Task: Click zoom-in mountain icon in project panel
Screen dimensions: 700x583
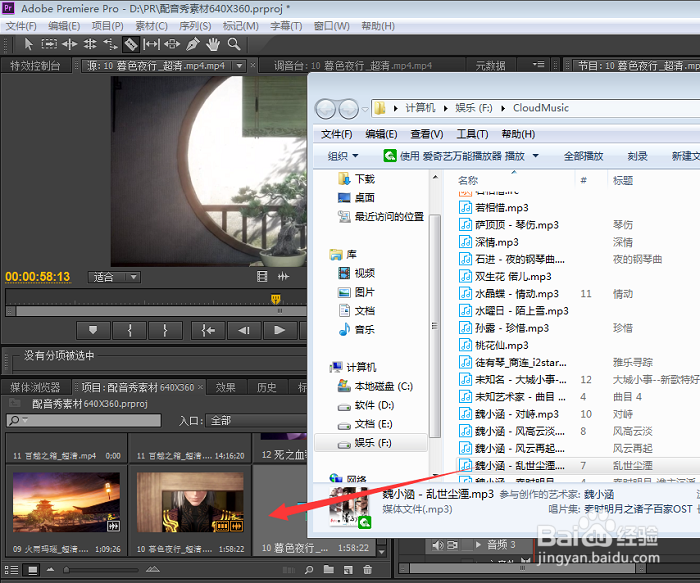Action: tap(152, 569)
